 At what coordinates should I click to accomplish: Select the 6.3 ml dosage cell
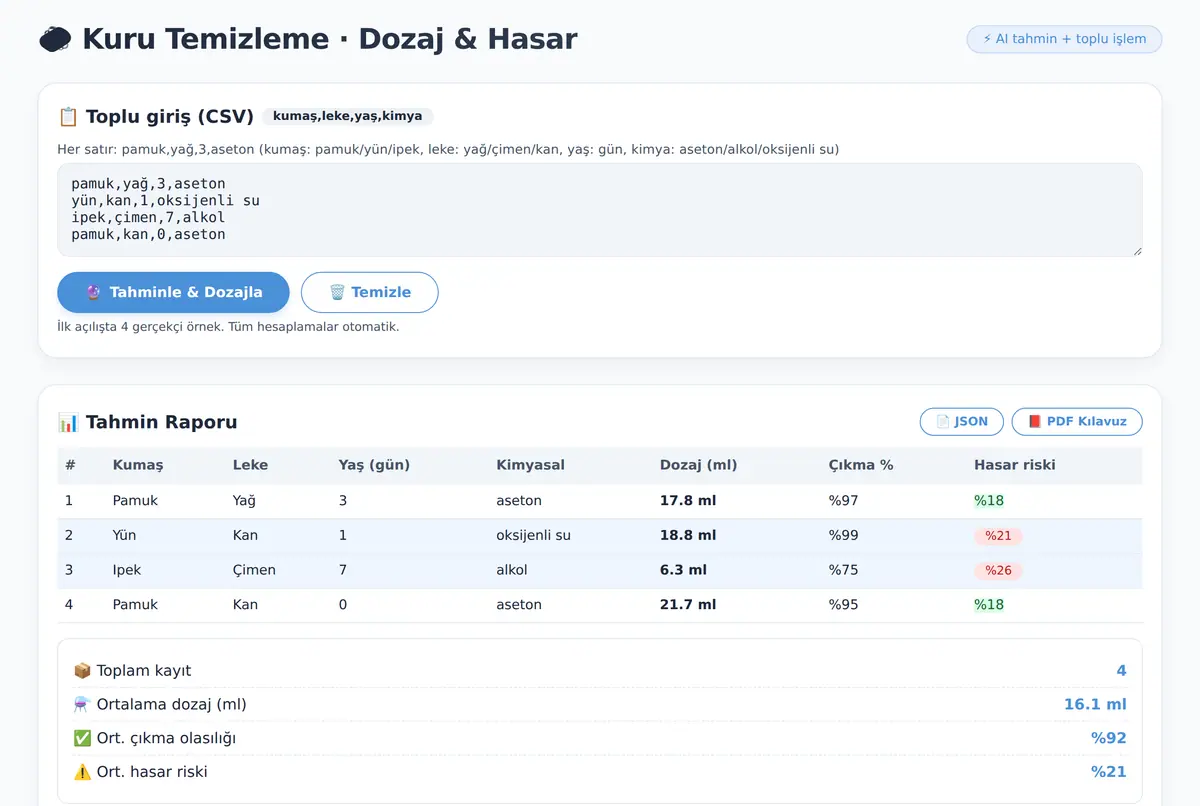click(x=683, y=570)
